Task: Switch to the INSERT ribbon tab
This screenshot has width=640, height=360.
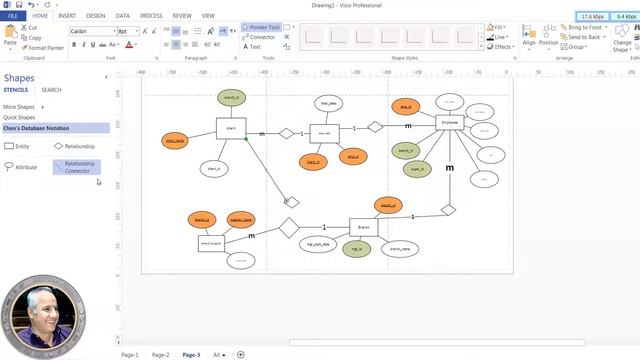Action: 67,16
